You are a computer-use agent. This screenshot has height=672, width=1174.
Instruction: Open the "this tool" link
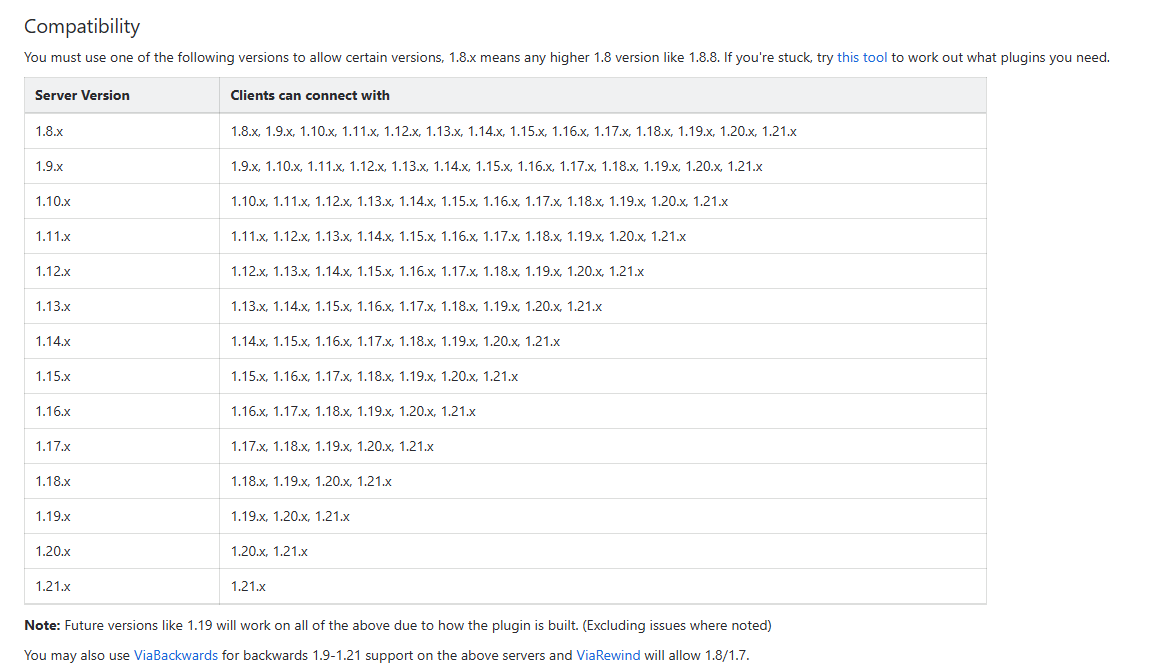point(862,57)
